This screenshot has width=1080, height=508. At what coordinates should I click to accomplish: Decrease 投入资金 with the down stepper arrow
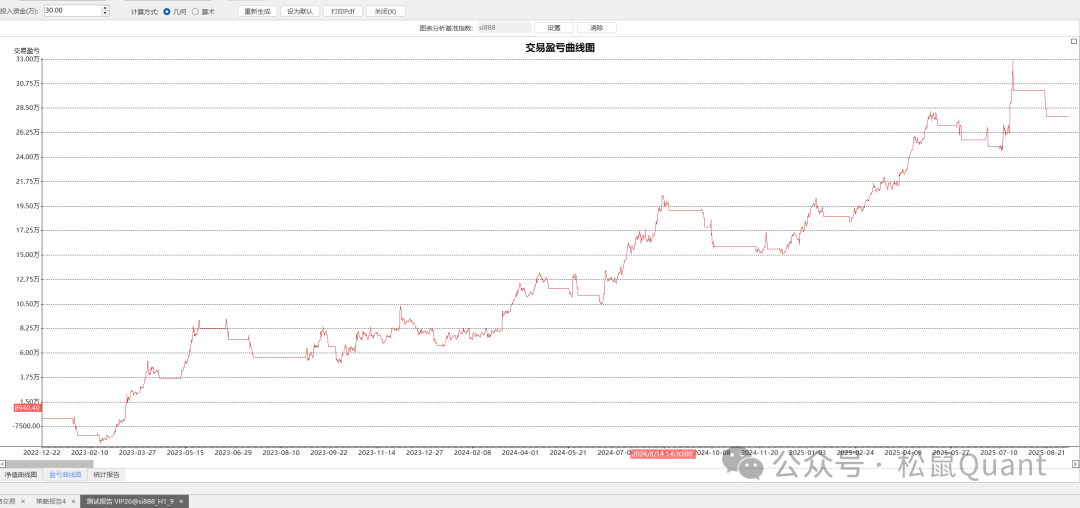(105, 13)
